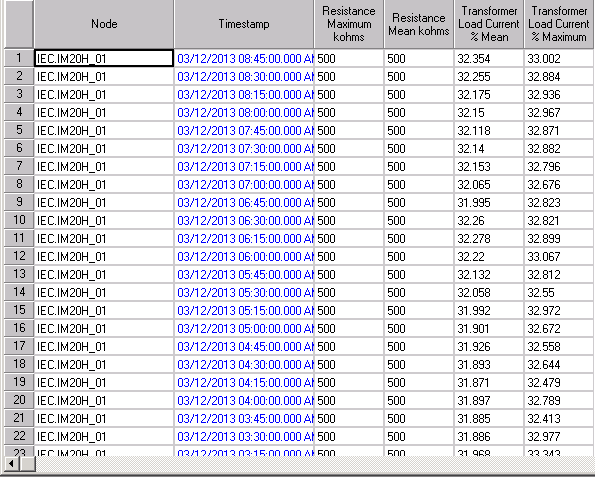This screenshot has height=477, width=595.
Task: Click the horizontal scrollbar thumb
Action: (x=27, y=463)
